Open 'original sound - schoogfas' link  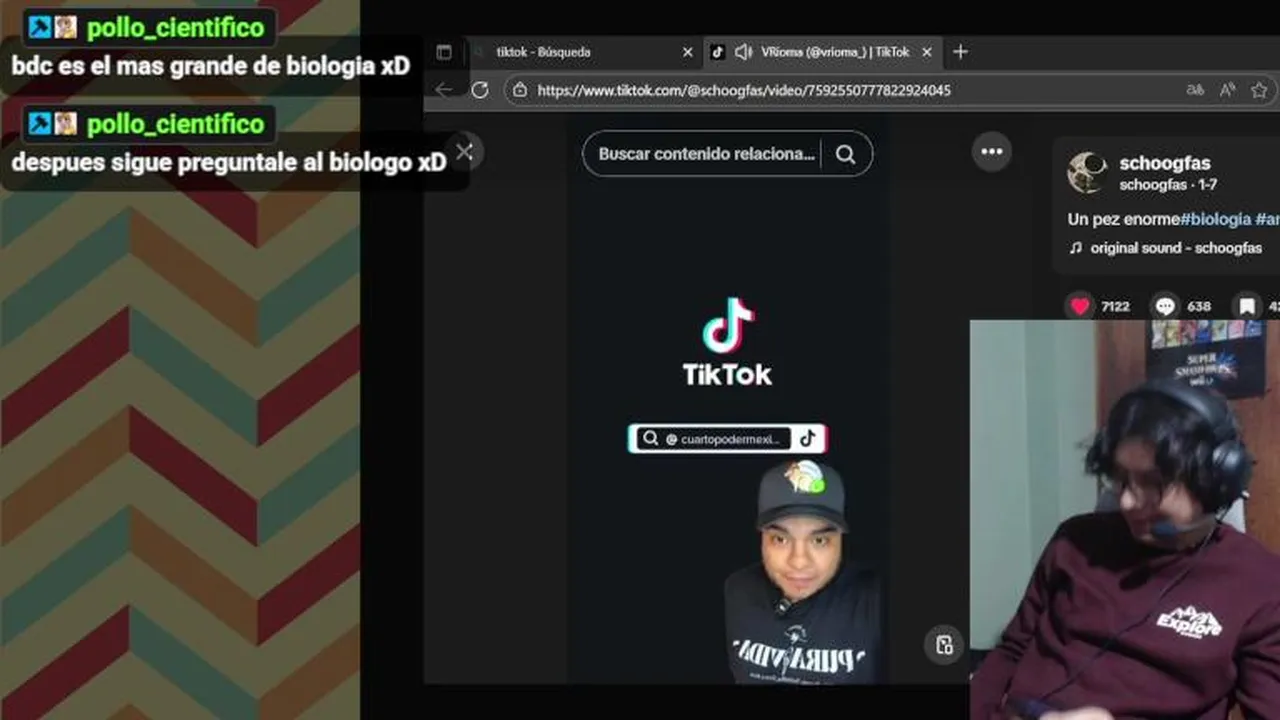tap(1176, 248)
